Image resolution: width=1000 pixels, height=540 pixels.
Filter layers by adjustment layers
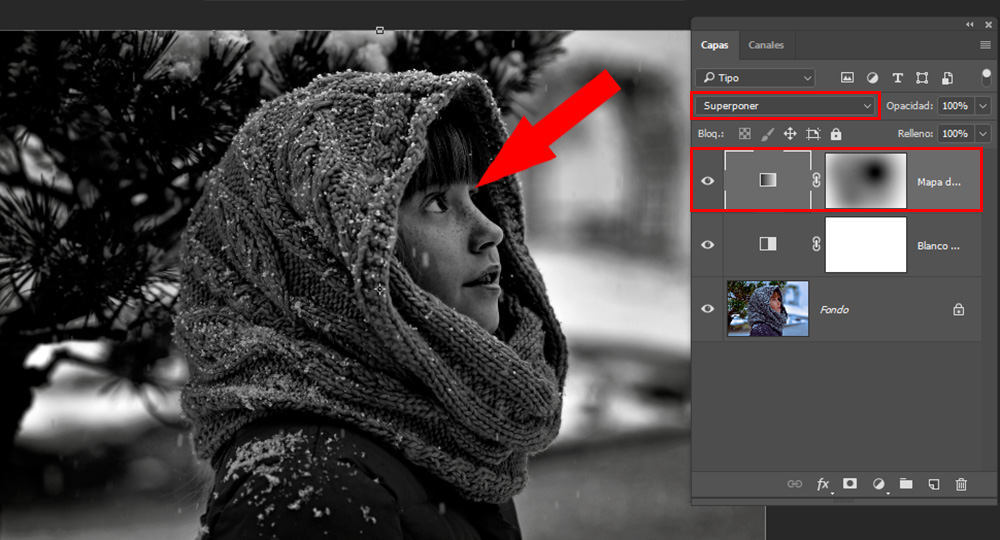pyautogui.click(x=872, y=78)
